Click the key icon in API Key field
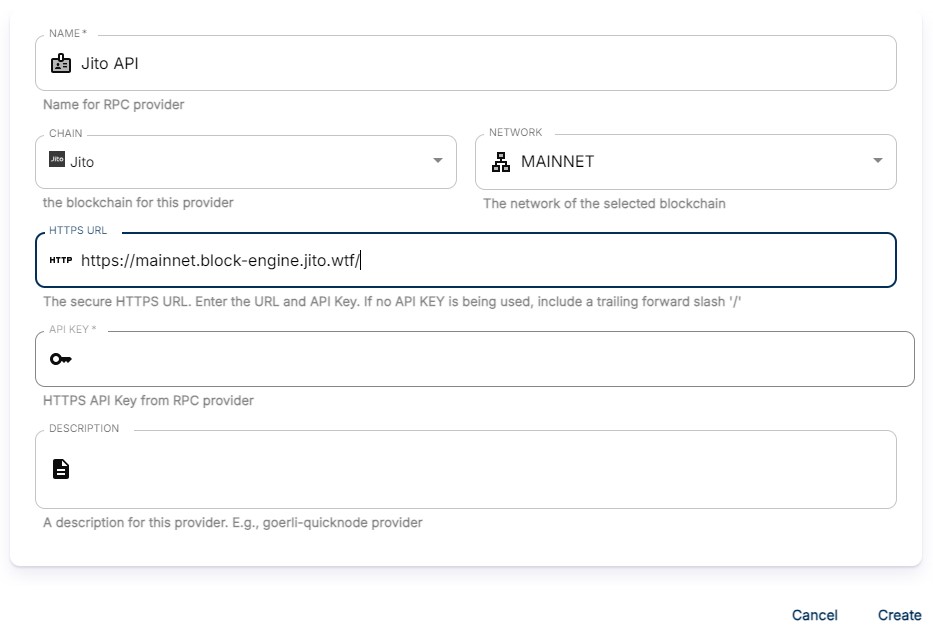This screenshot has width=933, height=630. tap(61, 359)
